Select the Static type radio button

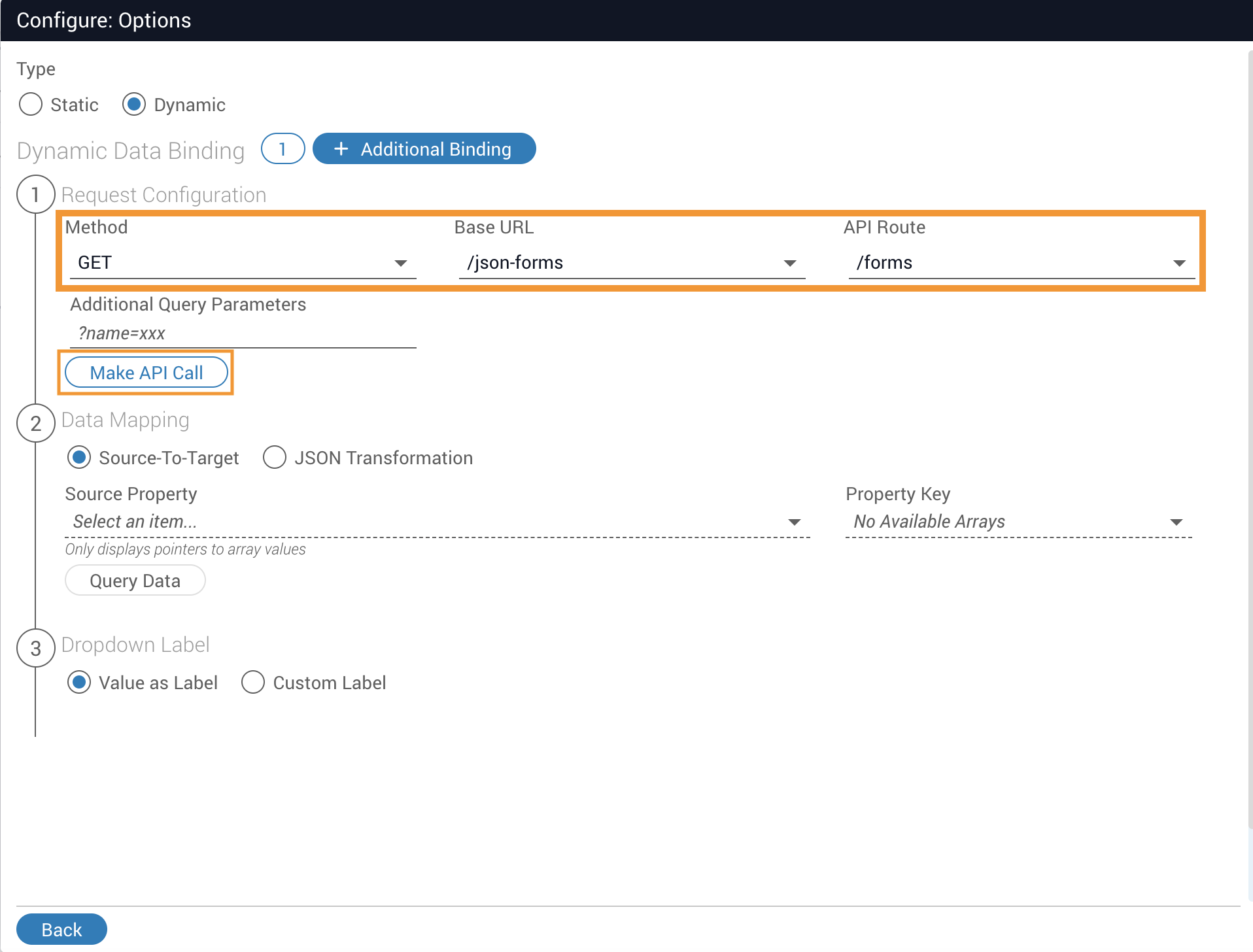(x=31, y=105)
